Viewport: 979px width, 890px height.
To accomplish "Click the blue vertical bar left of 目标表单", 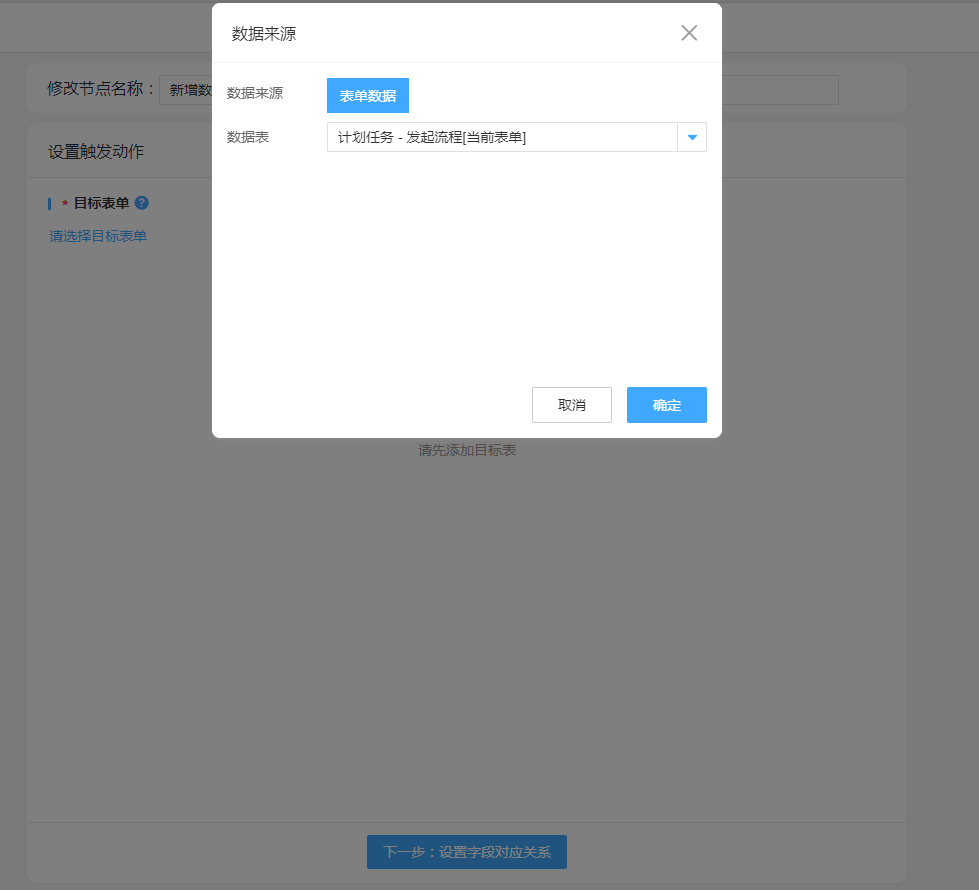I will (49, 203).
